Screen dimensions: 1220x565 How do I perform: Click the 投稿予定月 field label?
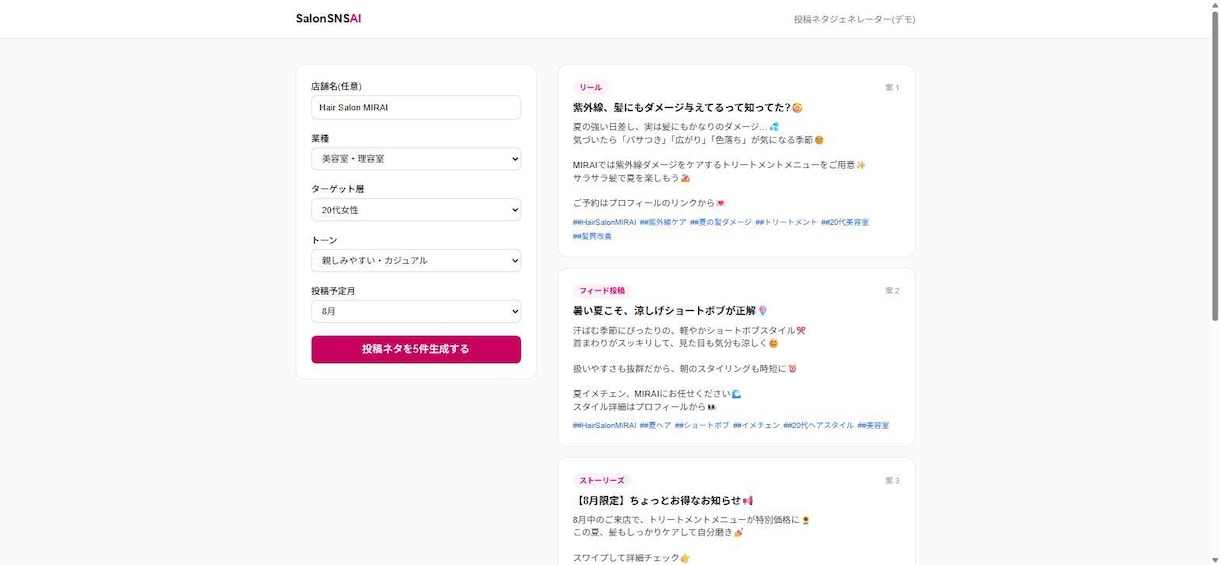pyautogui.click(x=333, y=291)
